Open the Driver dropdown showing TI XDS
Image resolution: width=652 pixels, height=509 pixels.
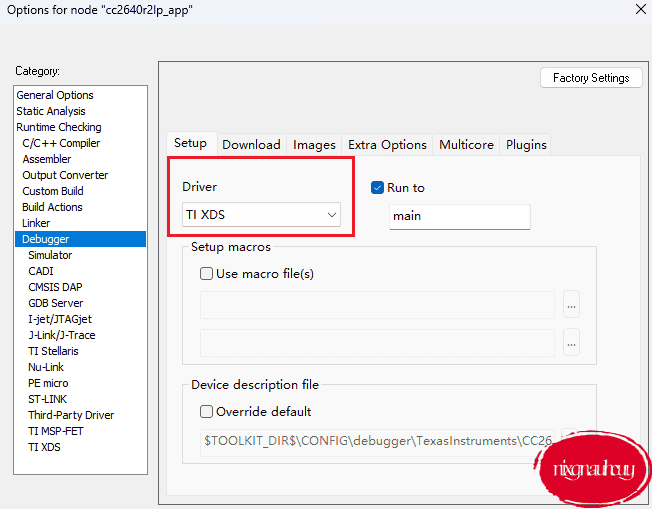click(x=262, y=215)
